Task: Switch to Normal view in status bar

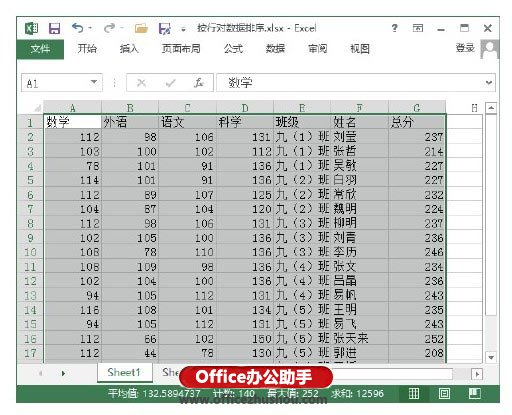Action: 414,394
